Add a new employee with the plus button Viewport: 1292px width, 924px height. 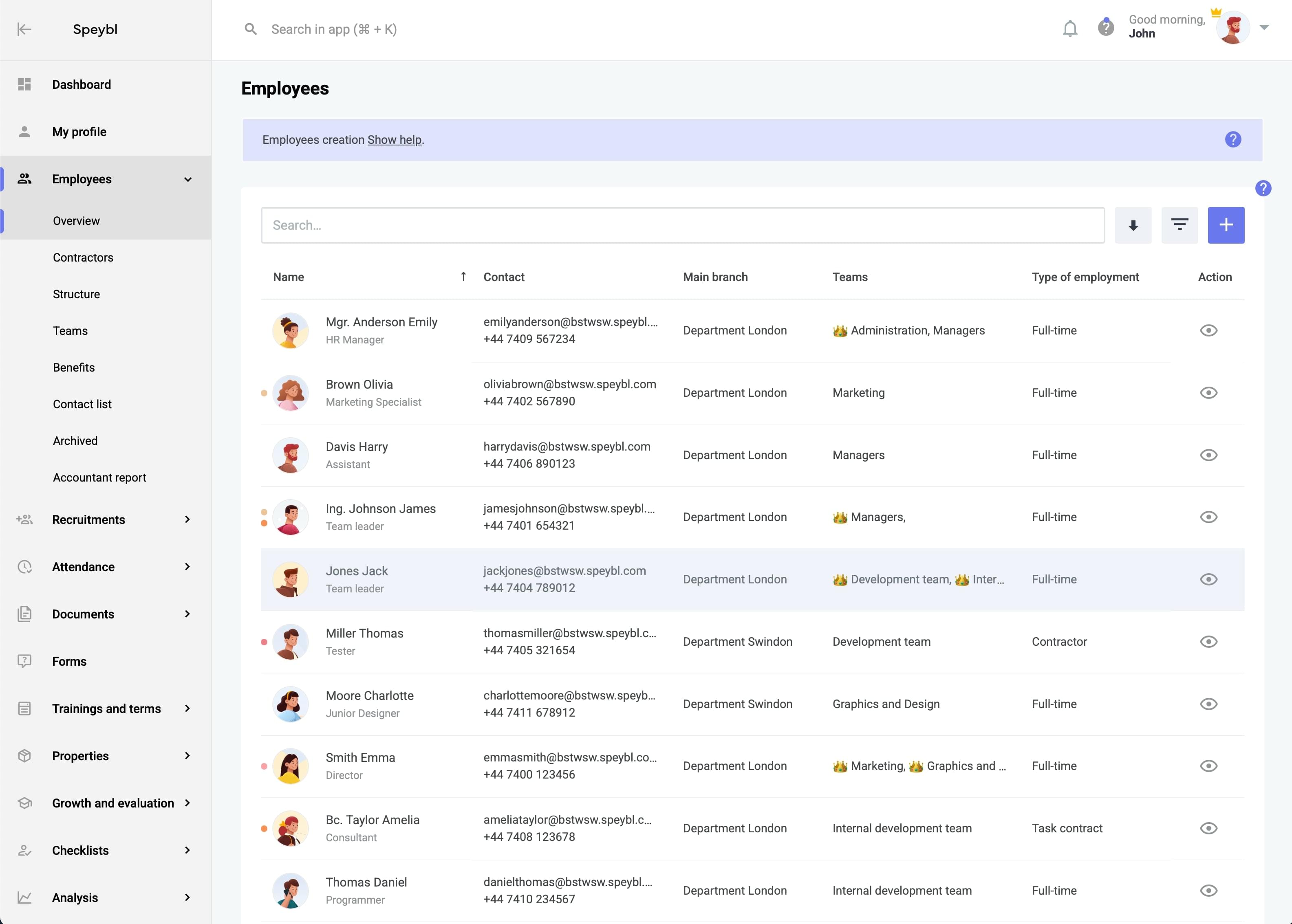point(1226,225)
